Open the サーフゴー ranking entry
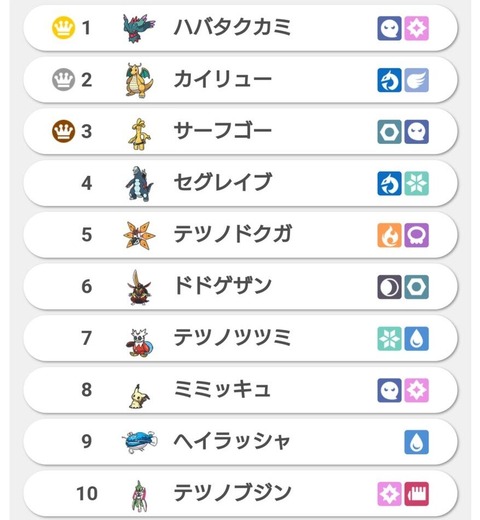480x520 pixels. pyautogui.click(x=240, y=131)
